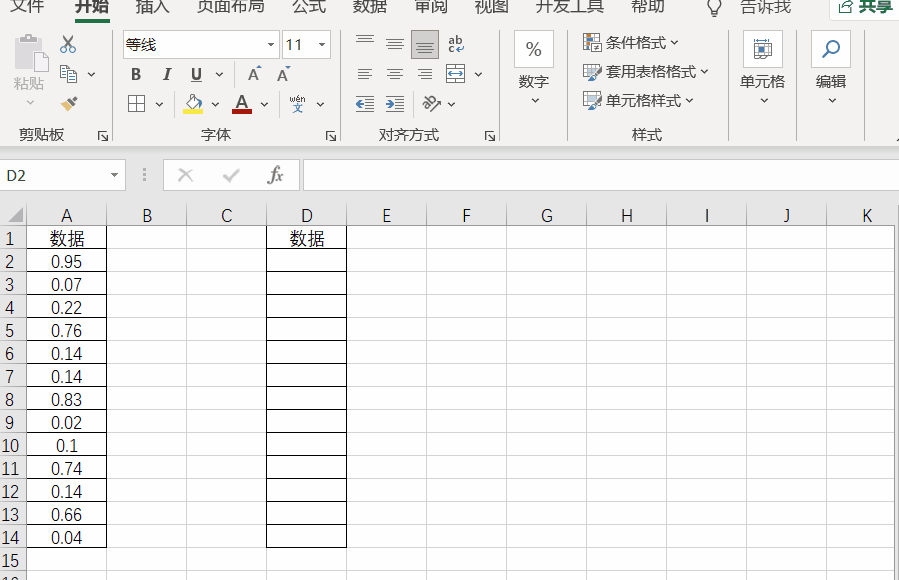899x580 pixels.
Task: Click the 共享 share button
Action: point(865,7)
